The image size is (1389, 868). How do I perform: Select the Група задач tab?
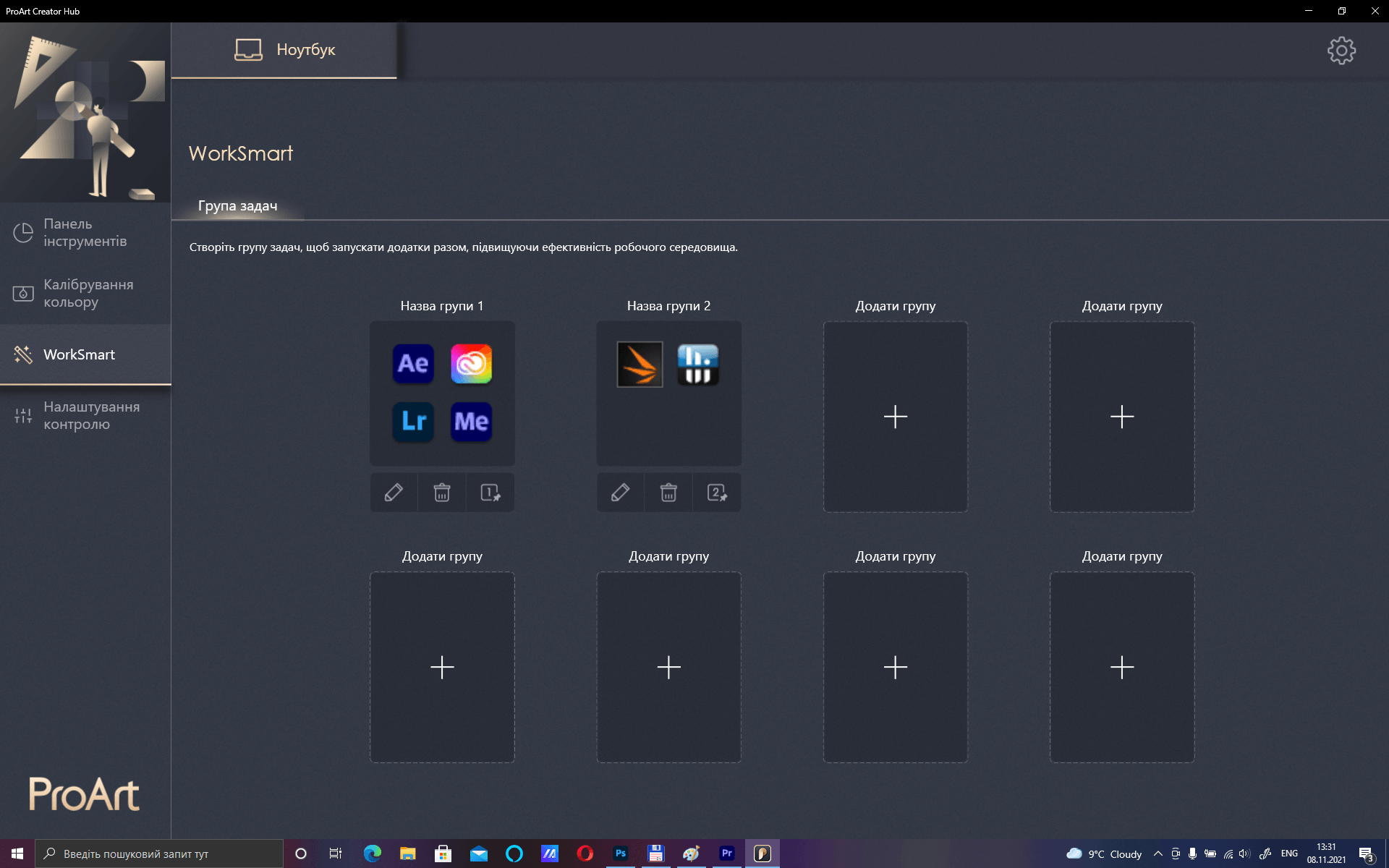click(237, 206)
